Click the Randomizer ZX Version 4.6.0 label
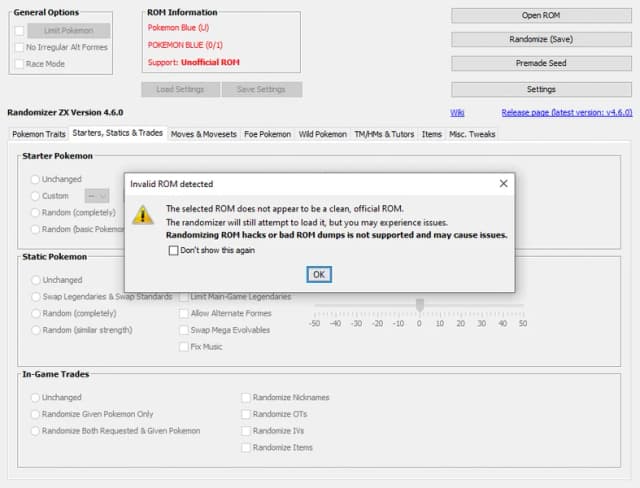This screenshot has width=640, height=488. [x=65, y=113]
